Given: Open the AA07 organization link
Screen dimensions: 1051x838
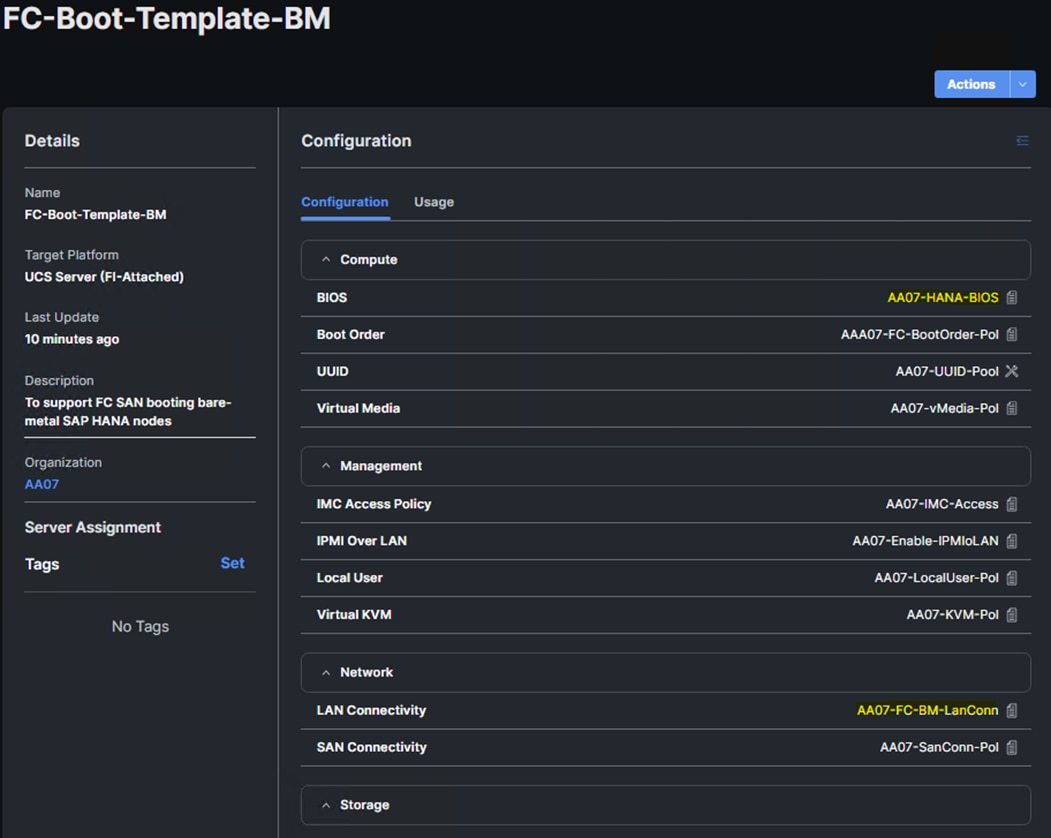Looking at the screenshot, I should 42,484.
